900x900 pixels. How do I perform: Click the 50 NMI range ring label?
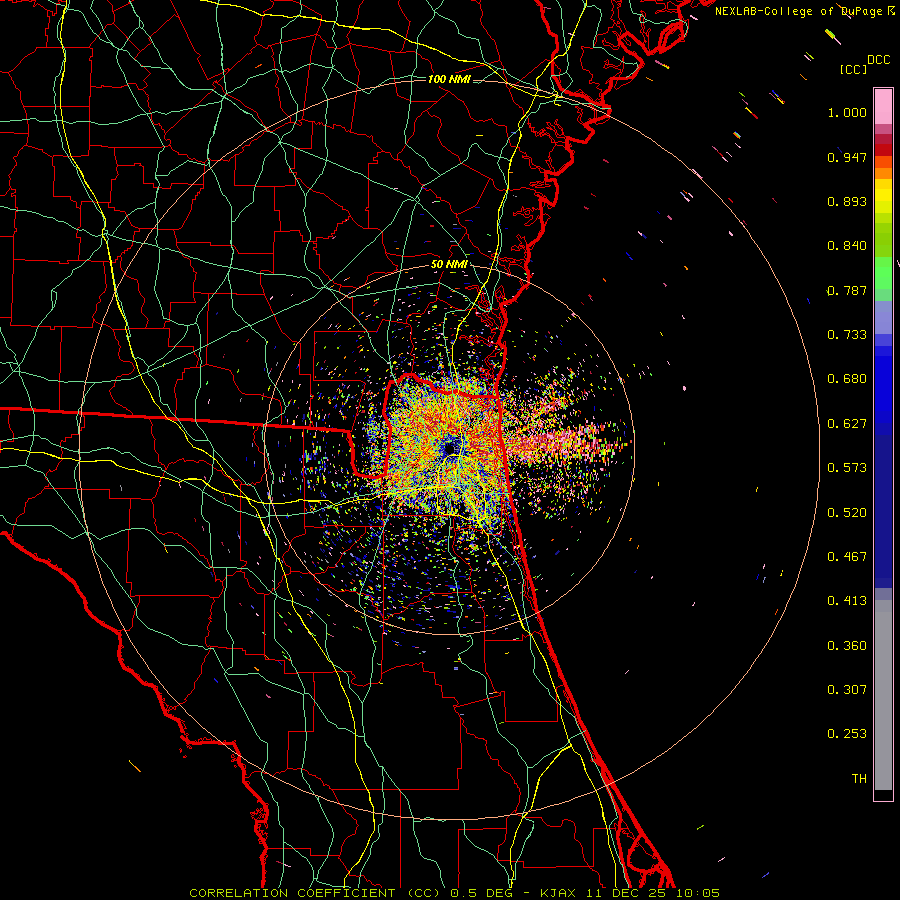point(449,265)
